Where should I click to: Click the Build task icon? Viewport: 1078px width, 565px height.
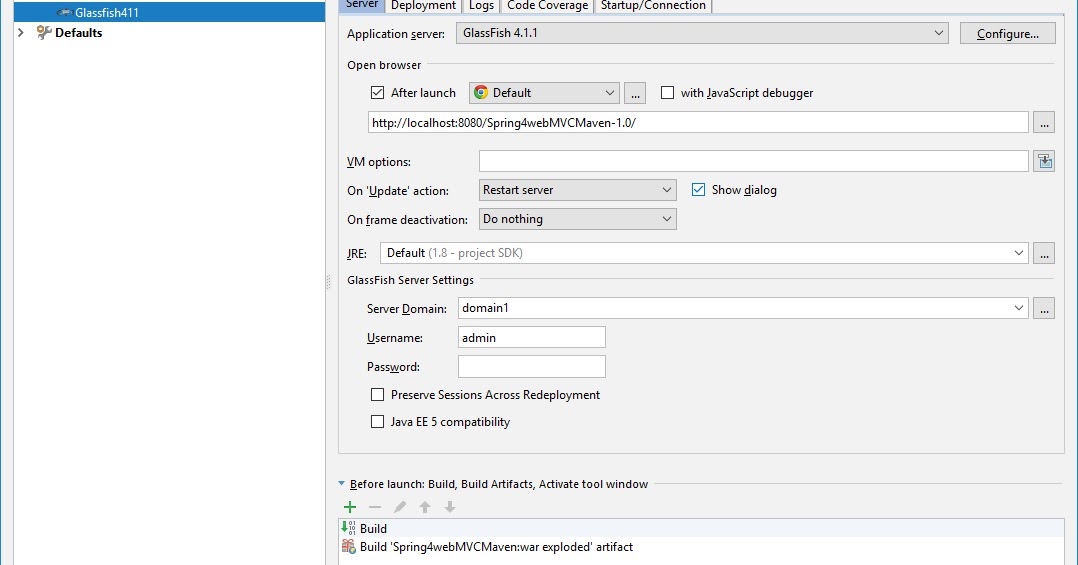[349, 528]
